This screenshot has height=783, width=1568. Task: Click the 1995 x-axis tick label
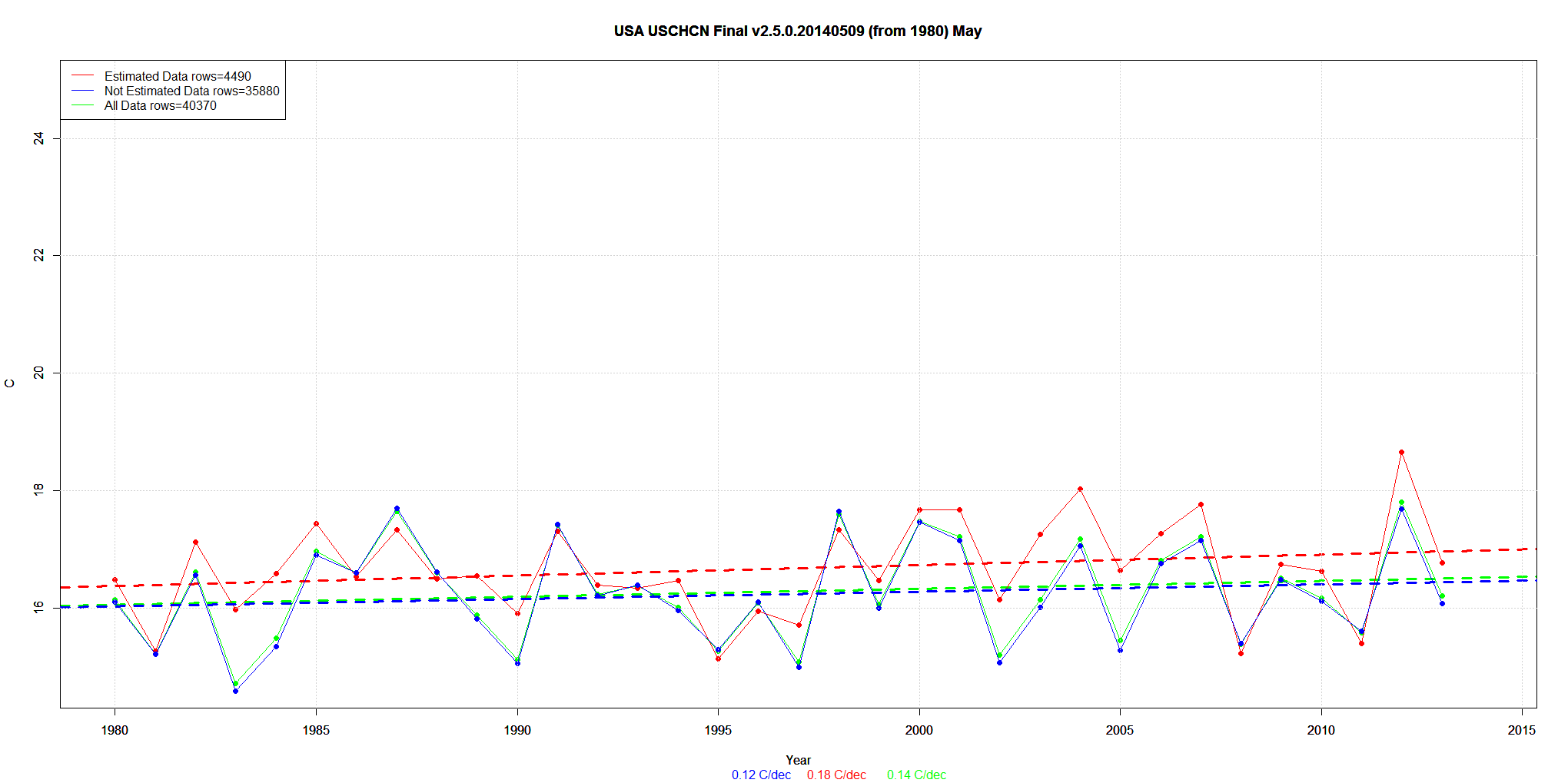click(718, 730)
